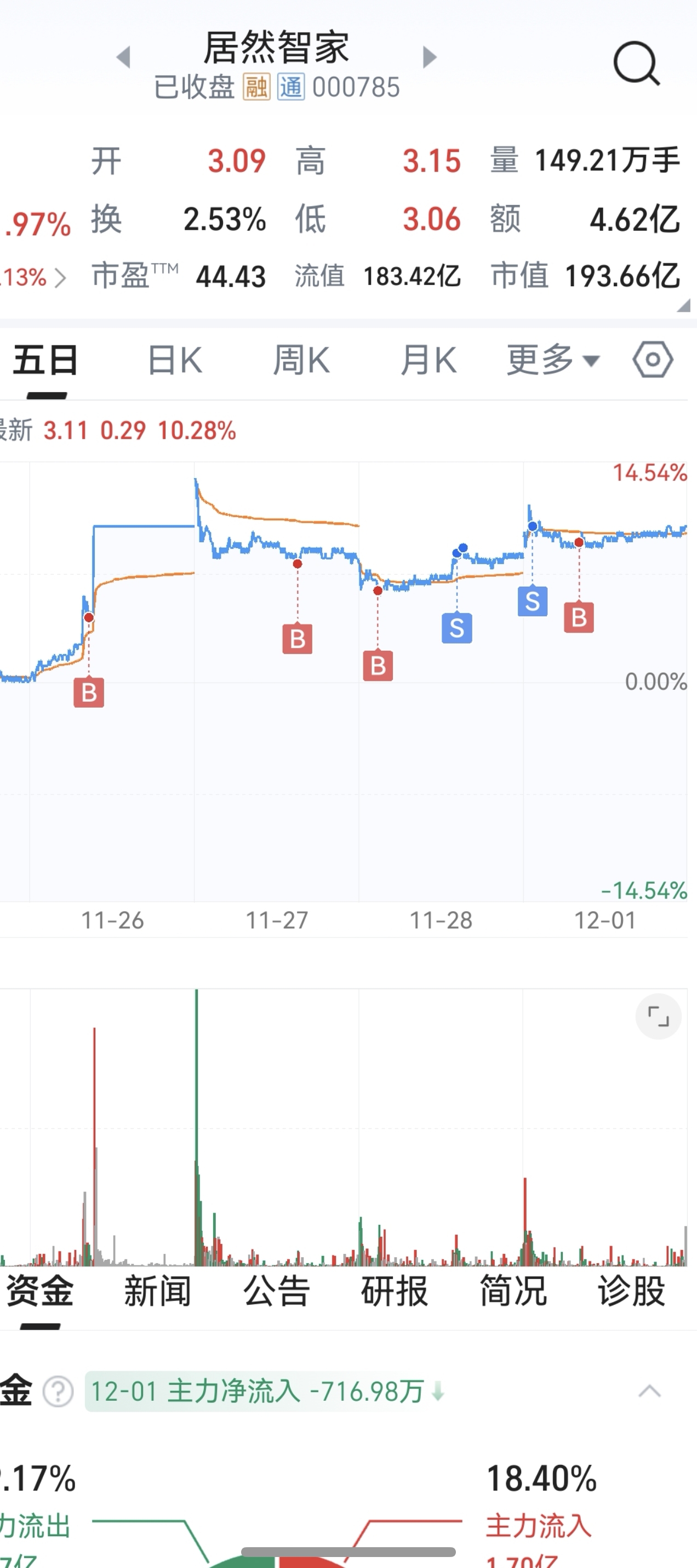Open chart settings hexagon icon
The height and width of the screenshot is (1568, 697).
coord(653,360)
